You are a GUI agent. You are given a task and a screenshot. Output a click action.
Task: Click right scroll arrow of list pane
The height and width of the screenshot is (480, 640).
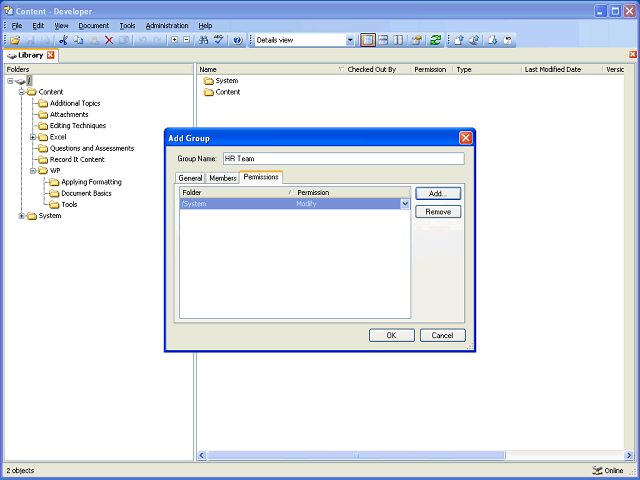(x=629, y=455)
